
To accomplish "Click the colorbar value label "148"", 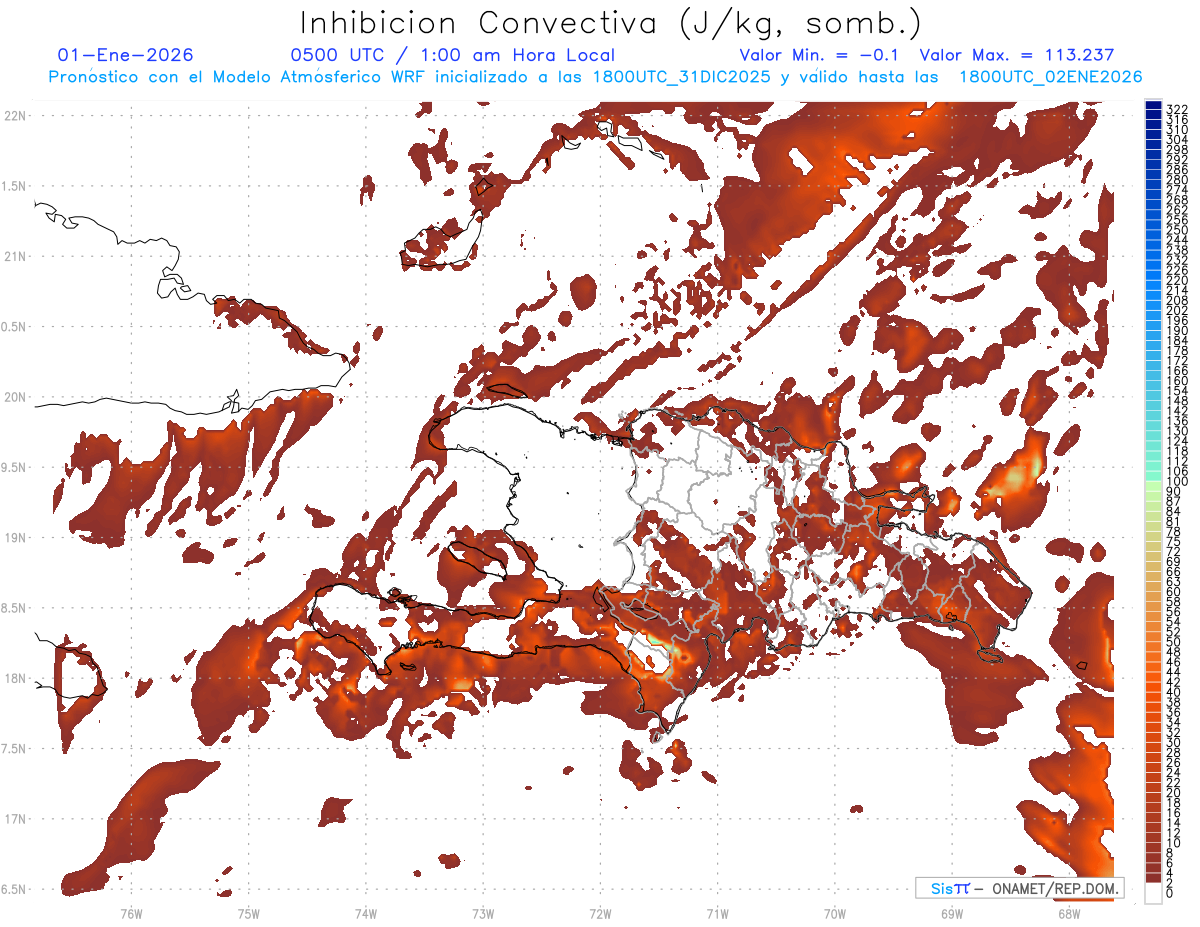I will tap(1177, 401).
